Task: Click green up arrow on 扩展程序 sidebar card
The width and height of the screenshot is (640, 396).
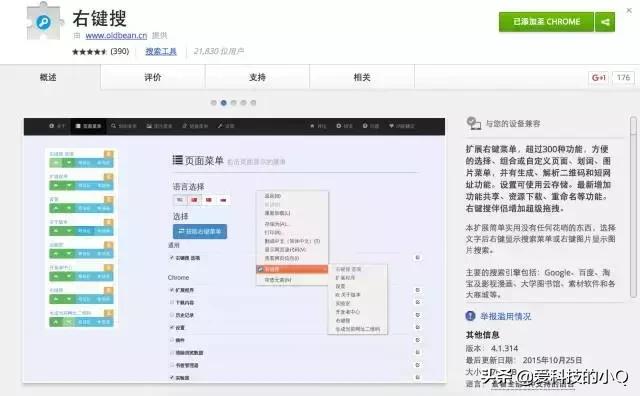Action: coord(56,186)
